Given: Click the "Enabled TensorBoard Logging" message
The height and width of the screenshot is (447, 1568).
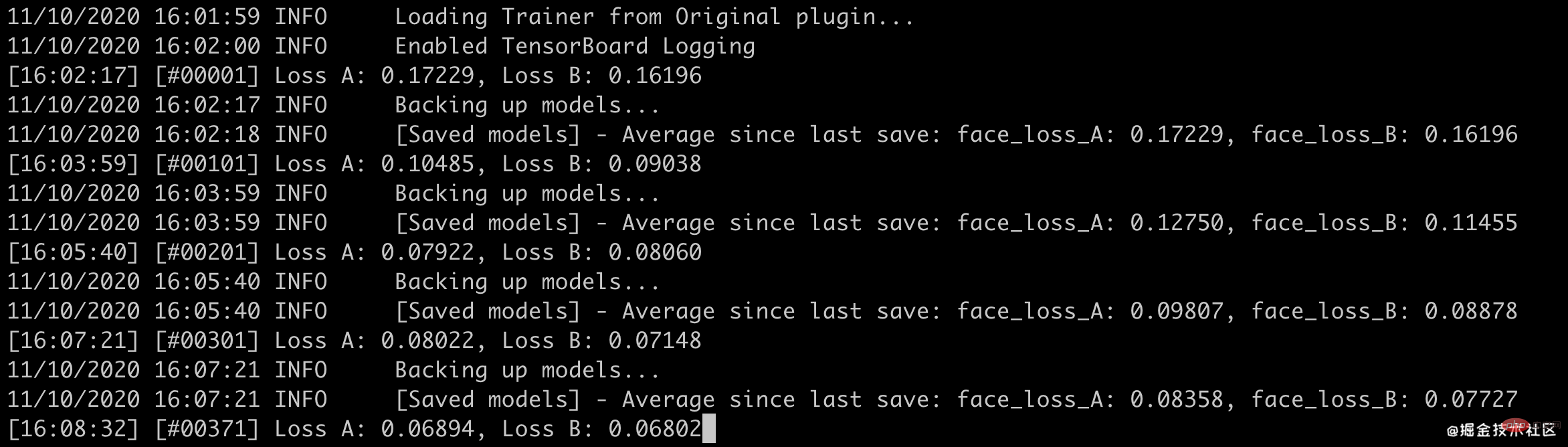Looking at the screenshot, I should 575,46.
